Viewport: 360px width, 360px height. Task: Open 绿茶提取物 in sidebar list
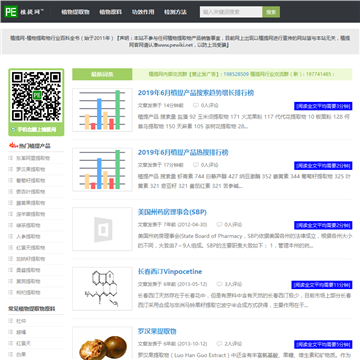[28, 225]
